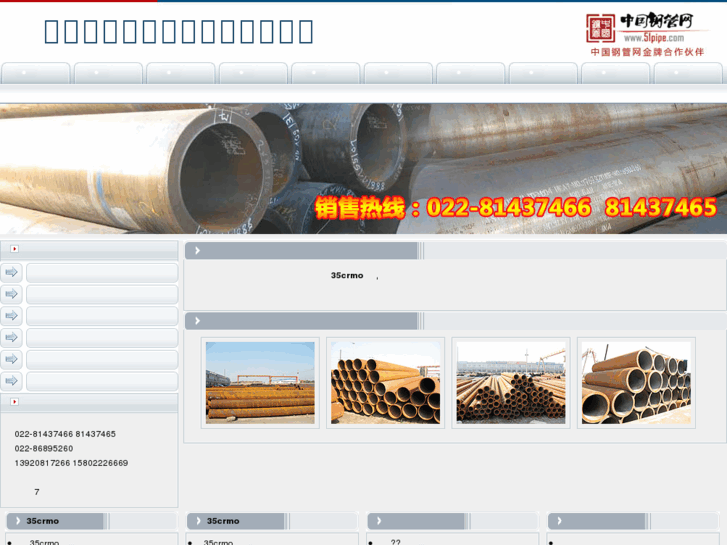The height and width of the screenshot is (545, 727).
Task: Click the lone number 7 in the contact box
Action: (x=37, y=492)
